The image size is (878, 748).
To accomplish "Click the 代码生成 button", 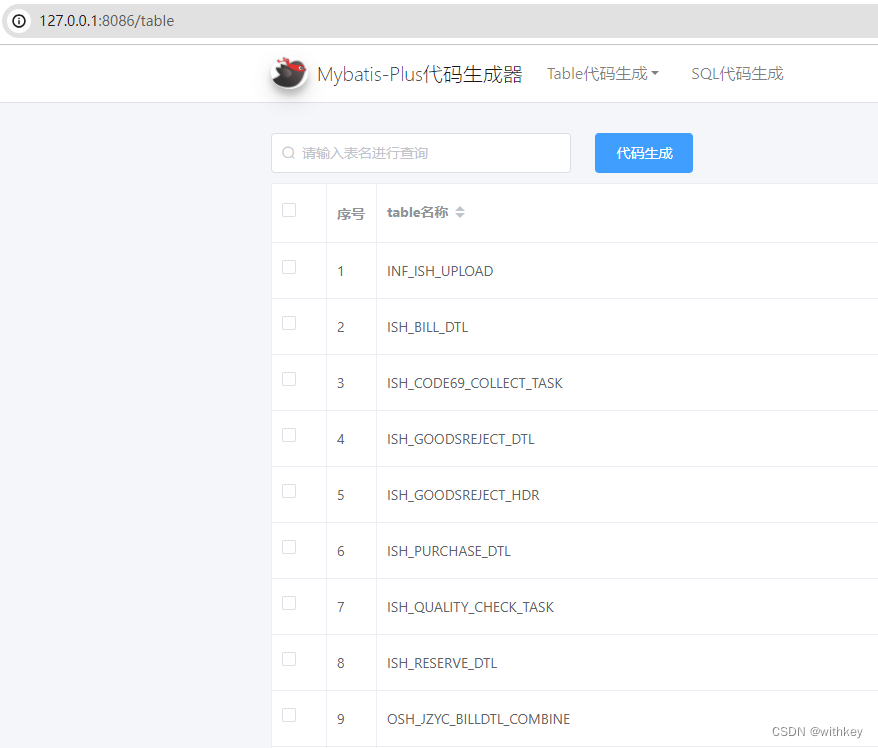I will pyautogui.click(x=643, y=152).
